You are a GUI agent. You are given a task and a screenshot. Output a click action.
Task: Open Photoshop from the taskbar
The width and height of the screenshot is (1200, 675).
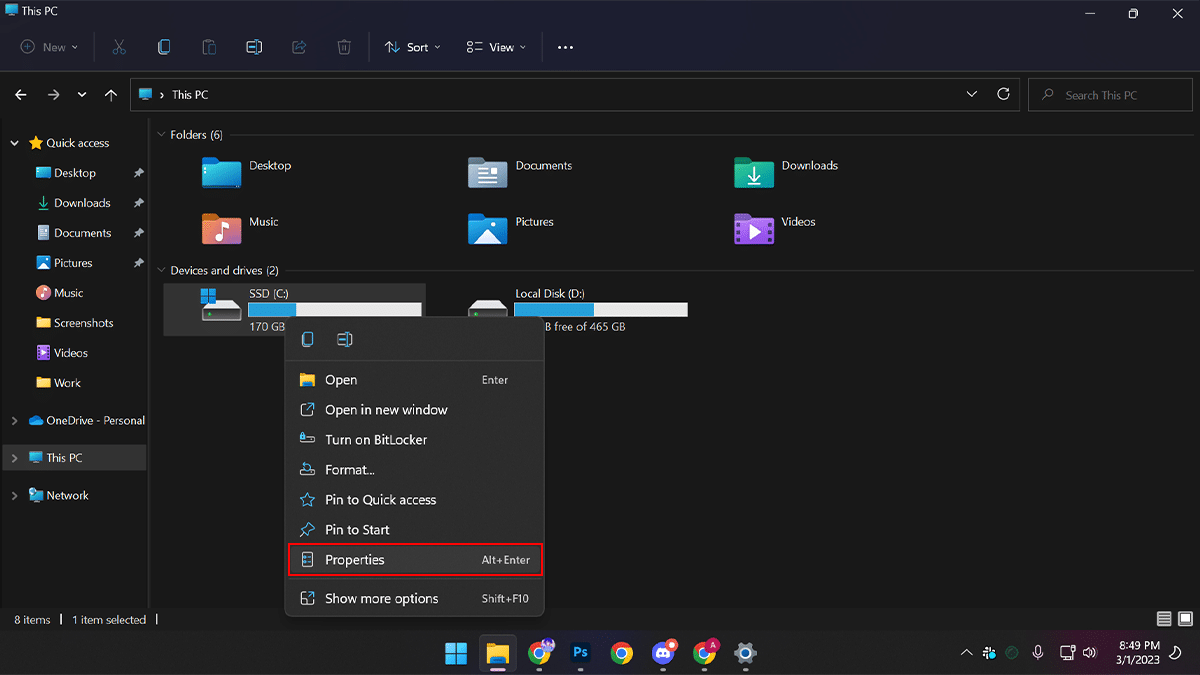click(x=579, y=653)
